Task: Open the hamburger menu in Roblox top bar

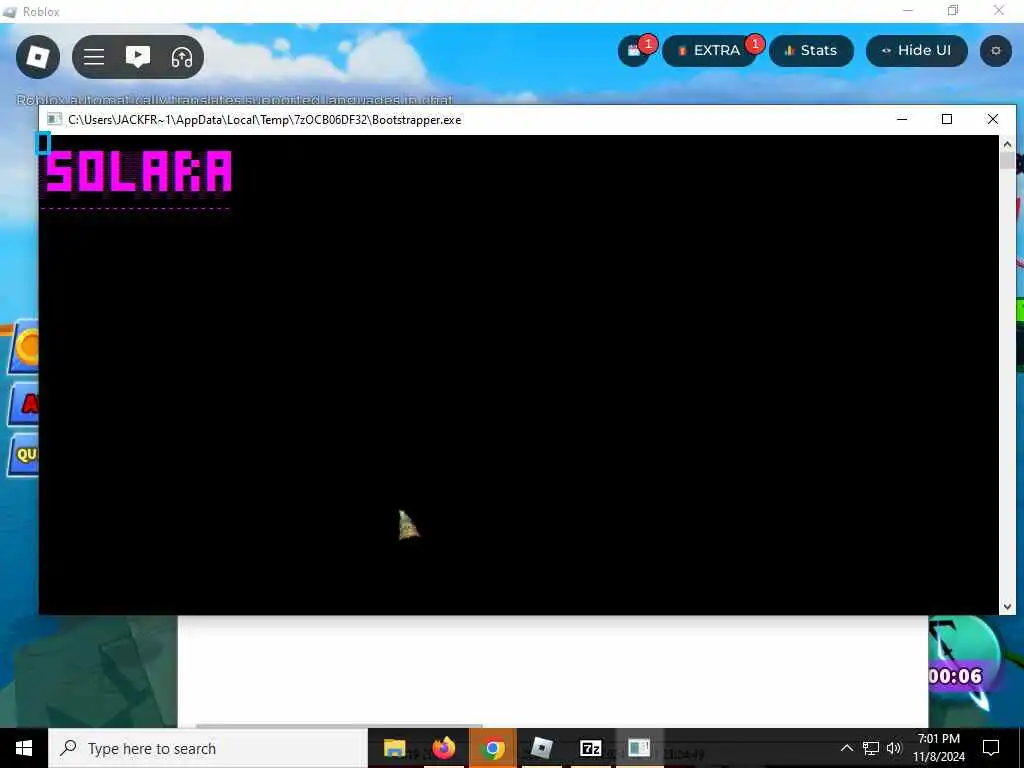Action: (x=94, y=57)
